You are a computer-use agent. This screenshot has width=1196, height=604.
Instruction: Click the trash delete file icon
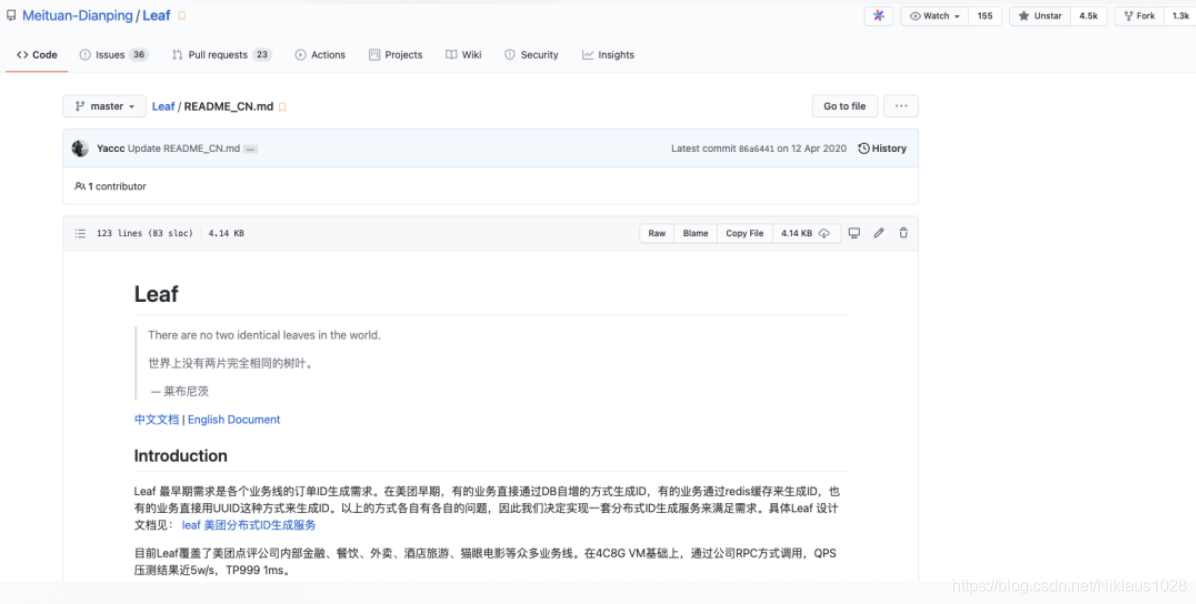click(903, 233)
